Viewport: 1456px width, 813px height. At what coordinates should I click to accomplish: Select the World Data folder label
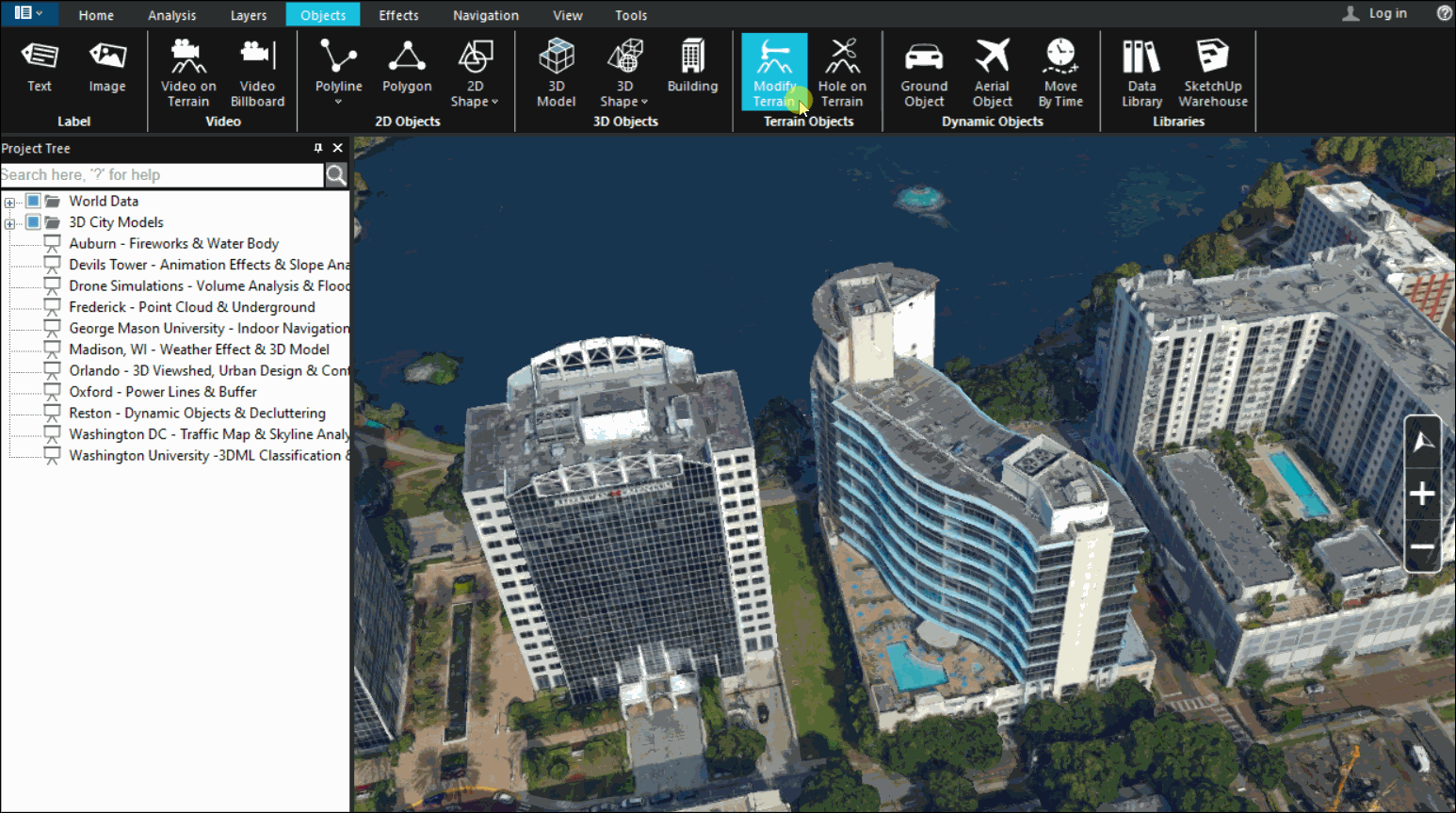tap(104, 201)
